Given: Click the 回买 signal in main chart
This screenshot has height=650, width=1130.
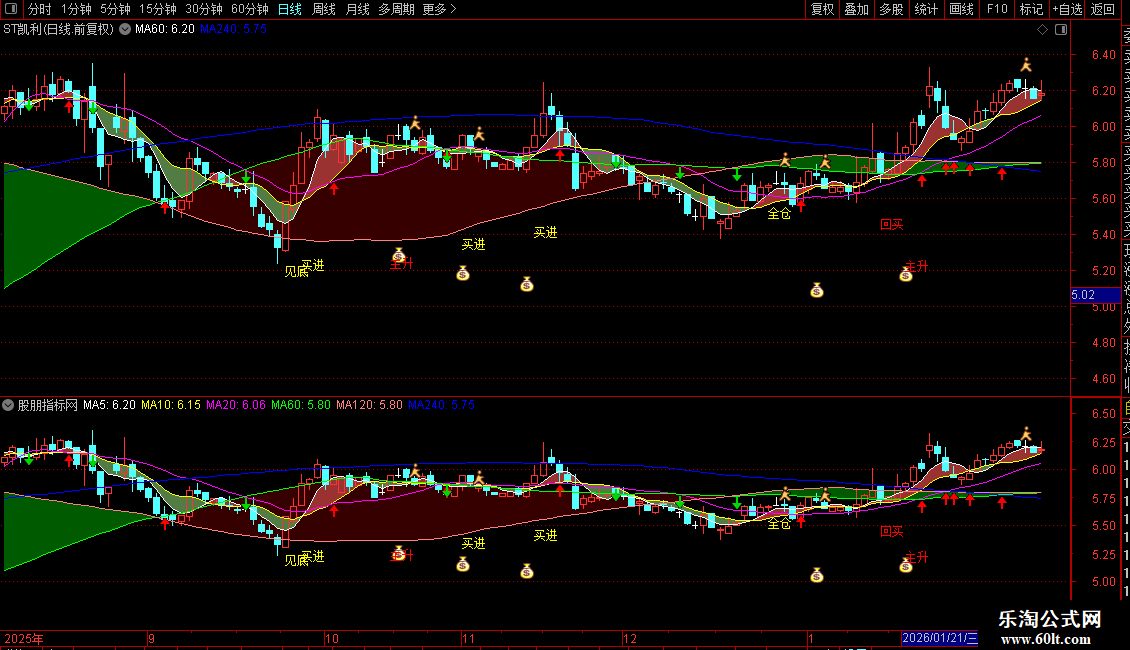Looking at the screenshot, I should pyautogui.click(x=891, y=224).
